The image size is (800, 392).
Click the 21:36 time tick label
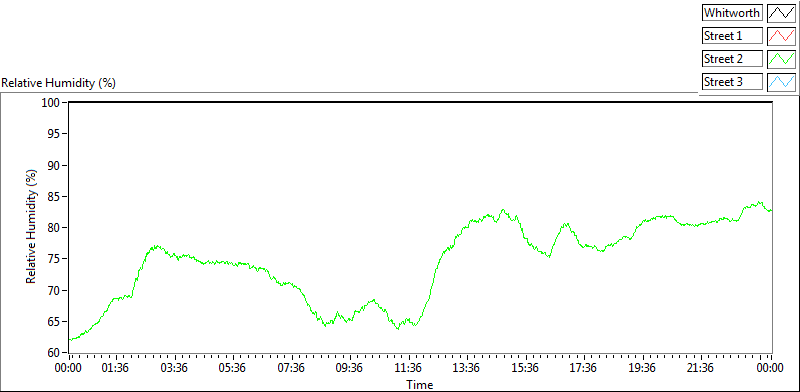700,368
